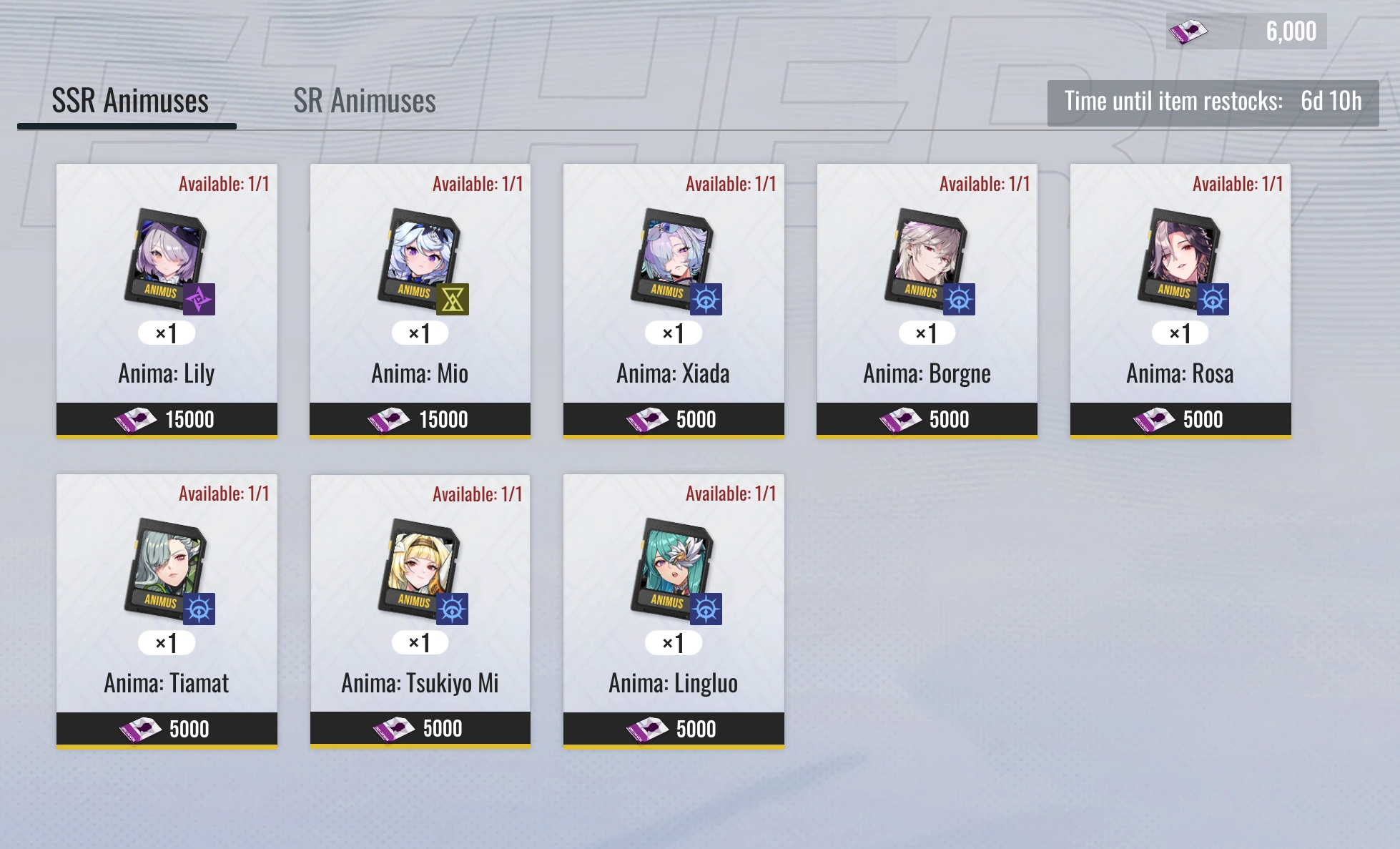Buy Anima: Lily for 15000
The width and height of the screenshot is (1400, 849).
167,420
